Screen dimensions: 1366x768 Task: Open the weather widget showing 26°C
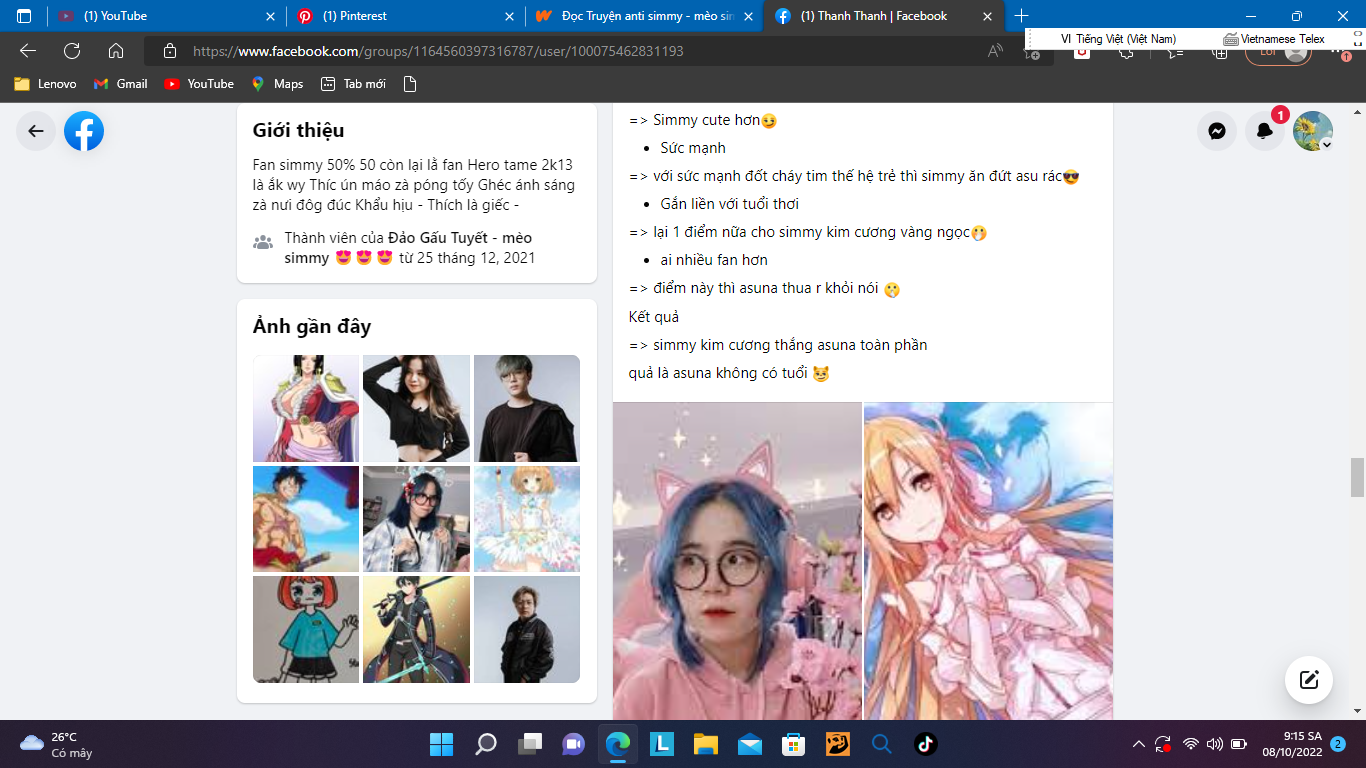pos(58,744)
